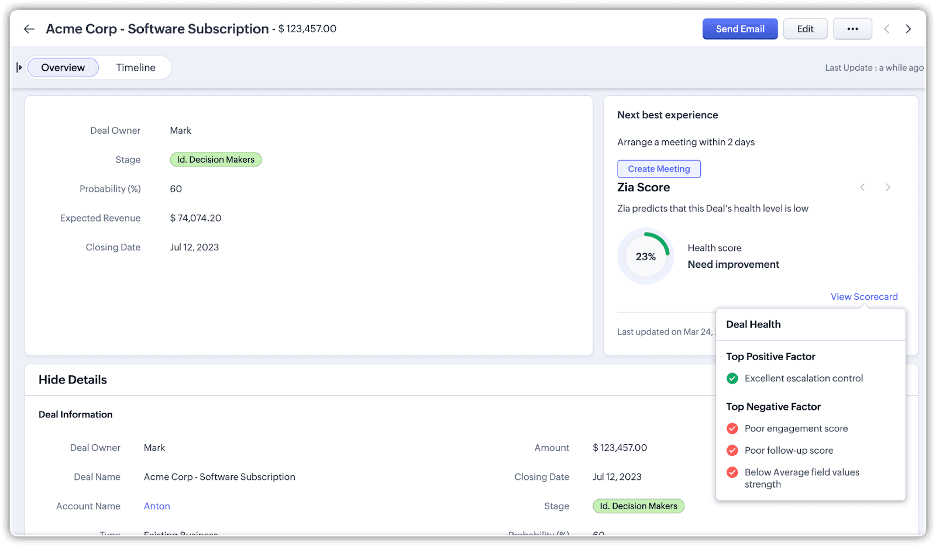Go to next record arrow in header
The image size is (936, 546).
pyautogui.click(x=908, y=29)
